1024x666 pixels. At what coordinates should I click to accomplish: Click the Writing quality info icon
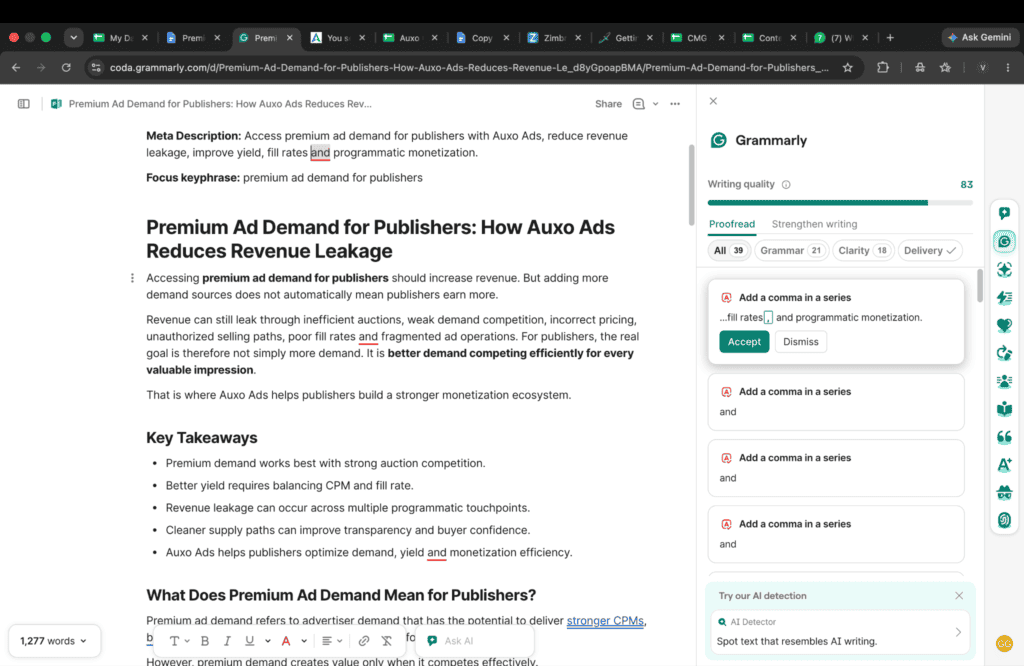(x=786, y=185)
